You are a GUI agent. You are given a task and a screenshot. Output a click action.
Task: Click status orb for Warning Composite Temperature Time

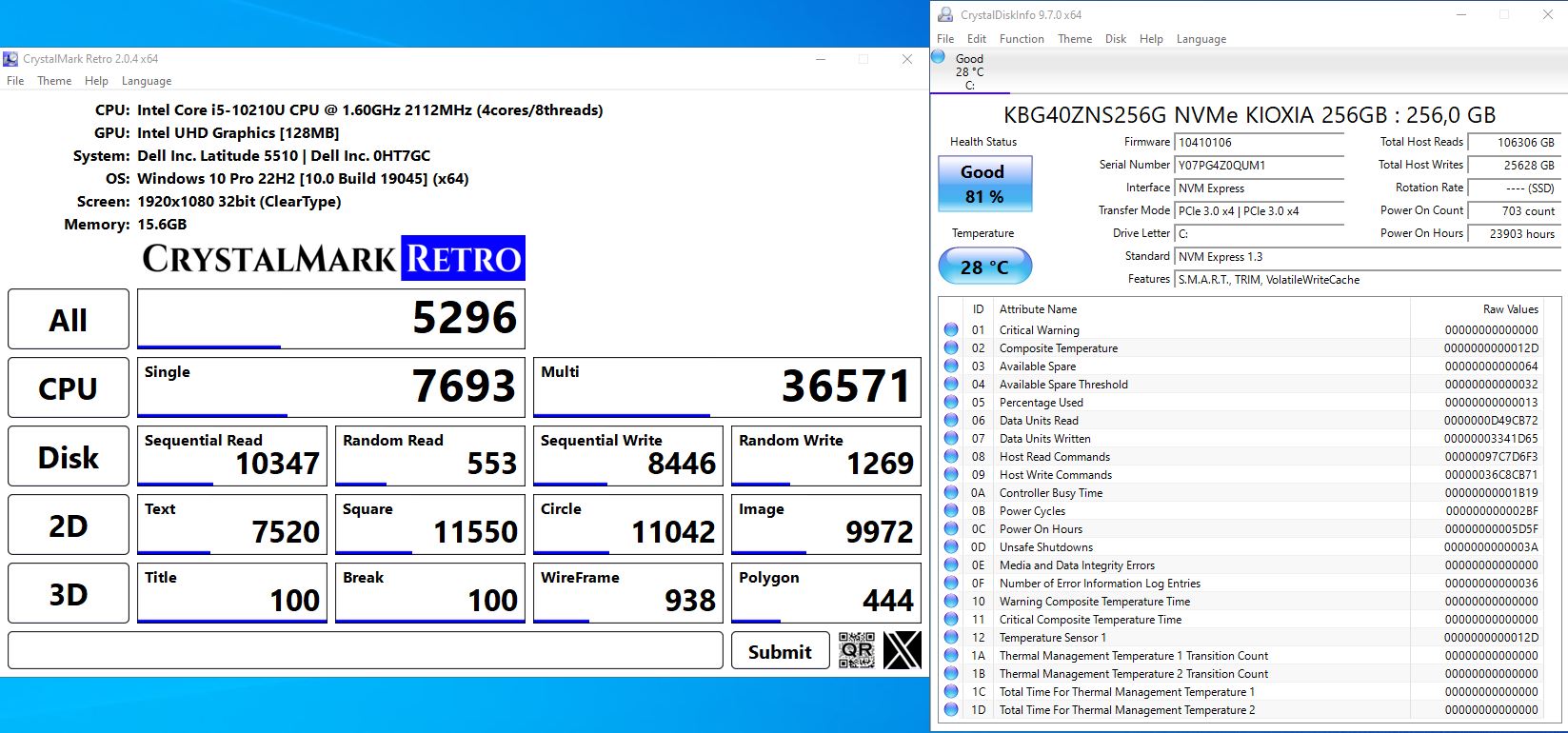[951, 601]
